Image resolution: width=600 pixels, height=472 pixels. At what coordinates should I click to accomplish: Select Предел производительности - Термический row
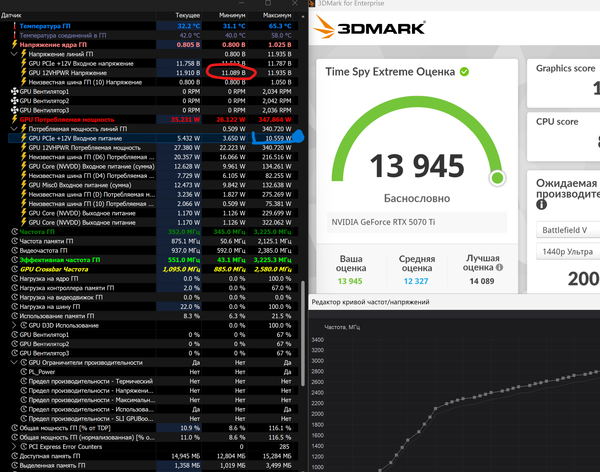153,381
